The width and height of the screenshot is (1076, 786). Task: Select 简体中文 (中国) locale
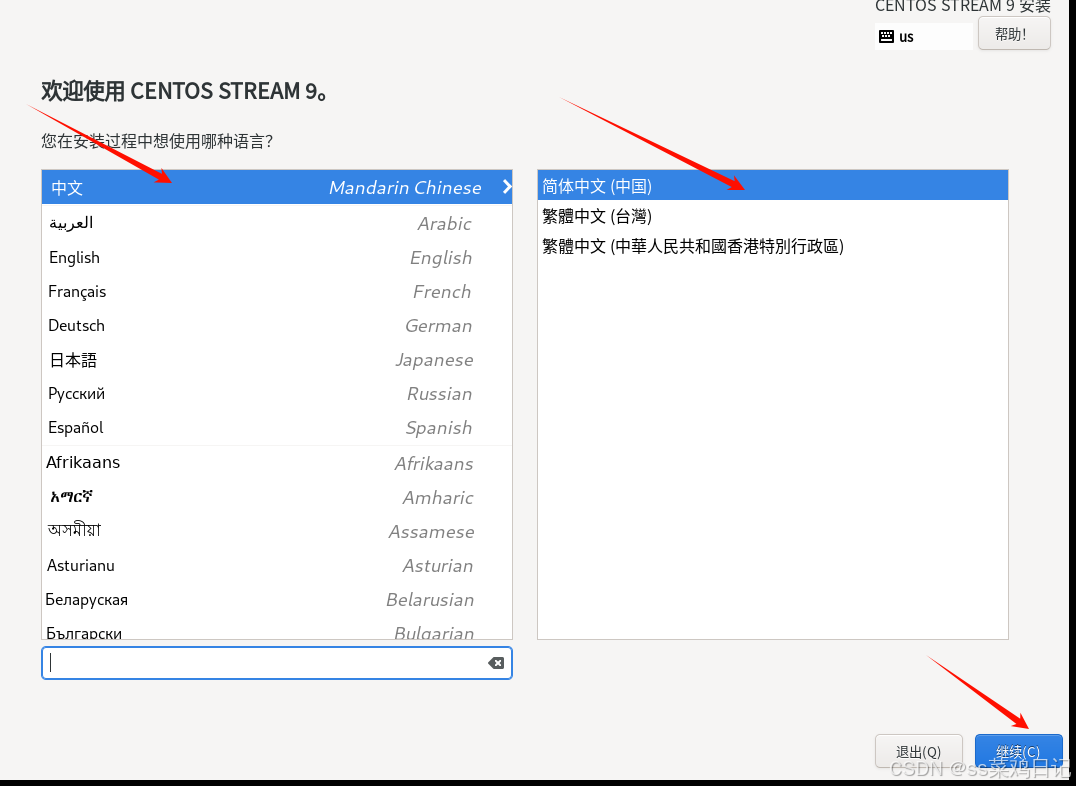(x=773, y=185)
